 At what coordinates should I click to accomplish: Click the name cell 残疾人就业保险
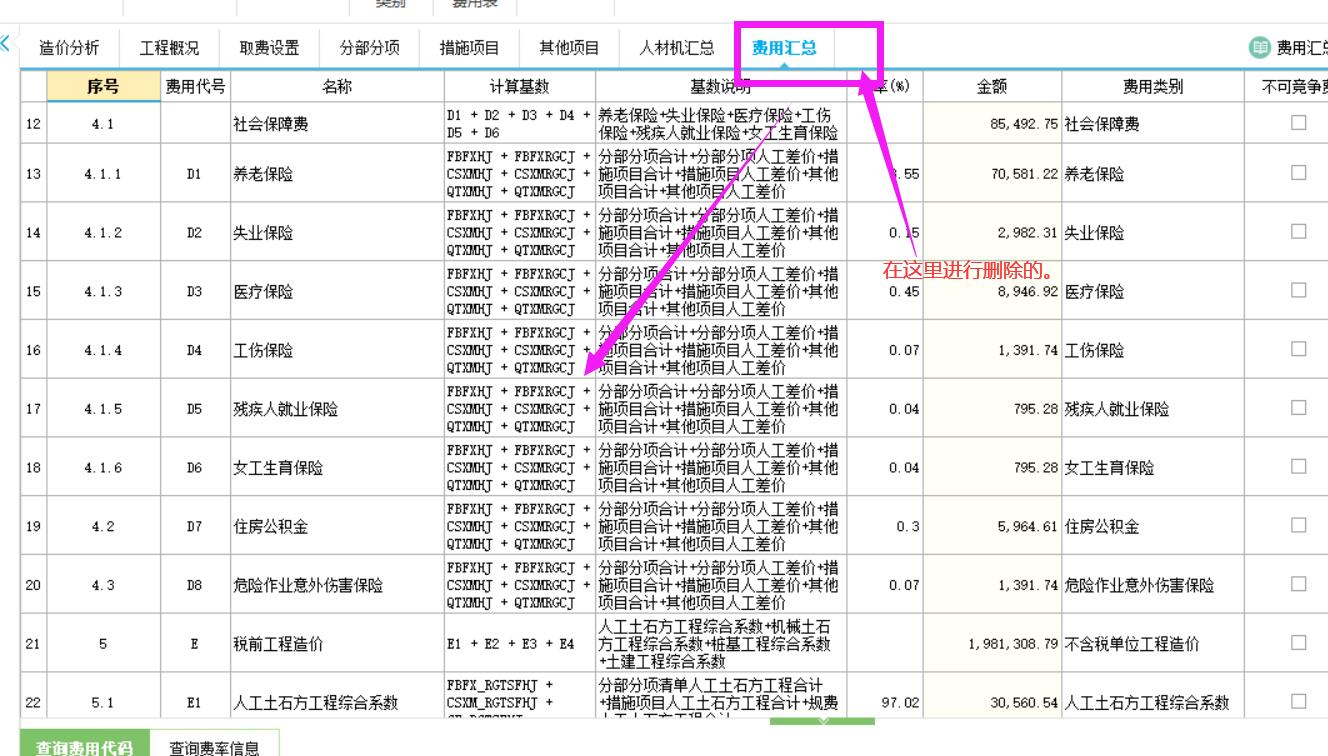337,409
